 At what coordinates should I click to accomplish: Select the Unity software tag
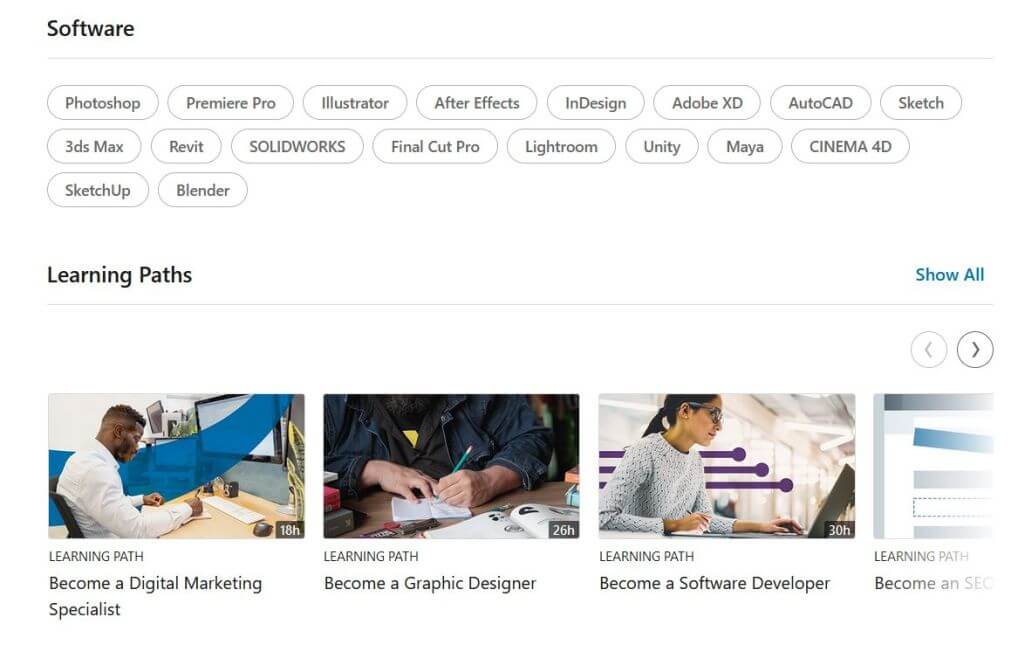(x=661, y=147)
